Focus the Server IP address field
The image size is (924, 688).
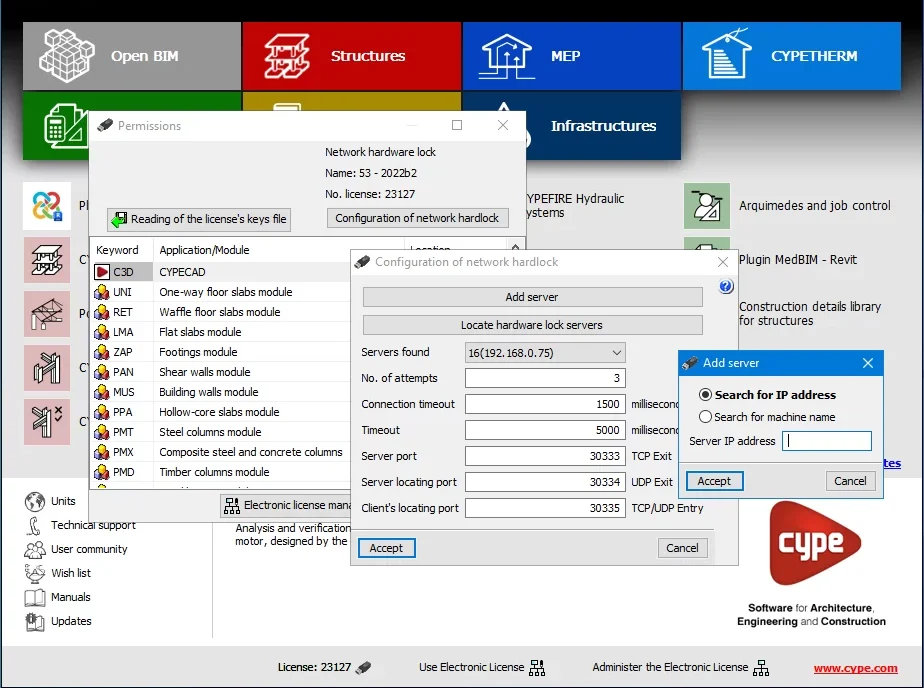827,441
